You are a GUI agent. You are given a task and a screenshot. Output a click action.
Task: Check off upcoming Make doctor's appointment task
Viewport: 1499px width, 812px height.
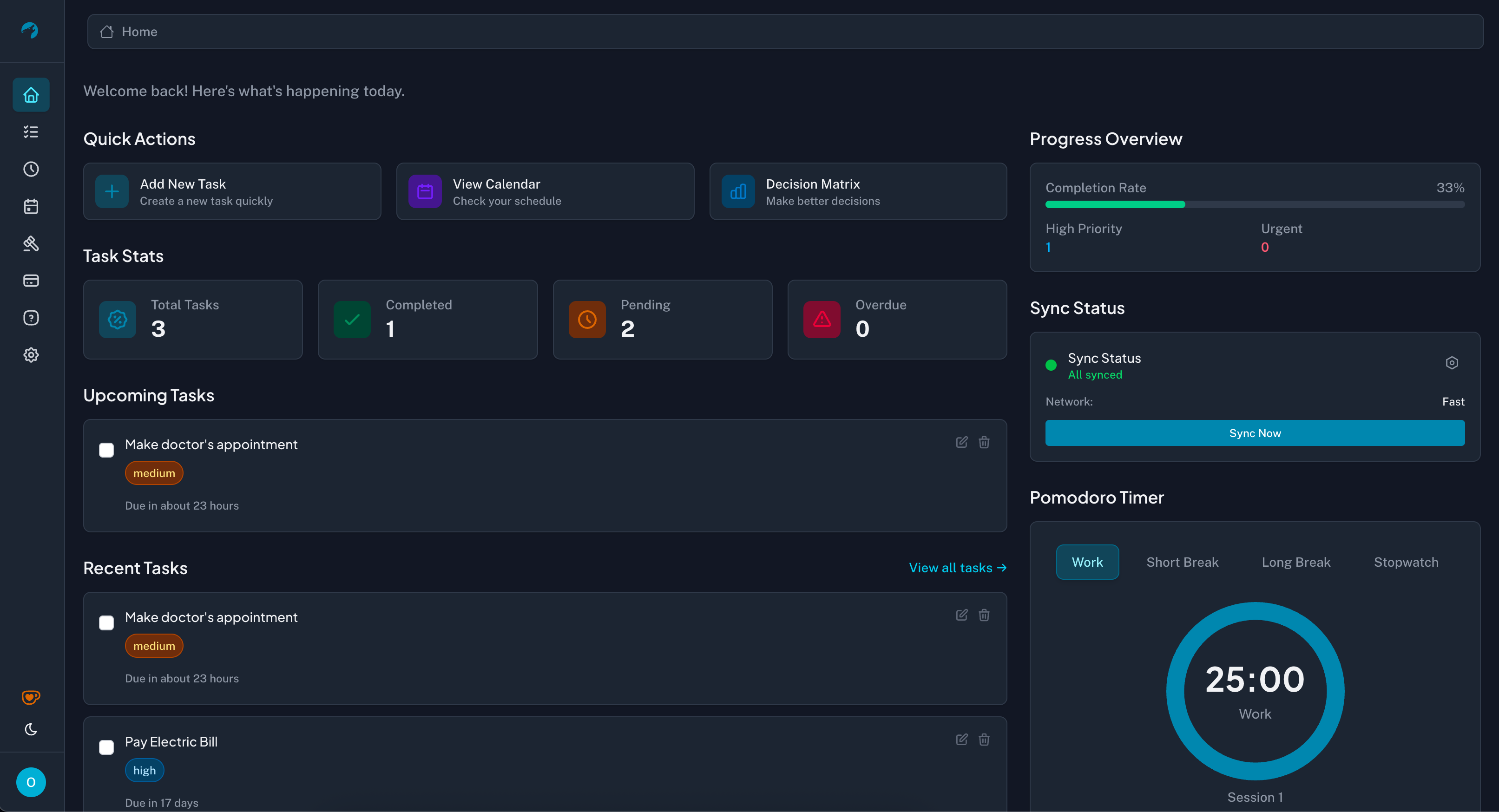pos(106,450)
